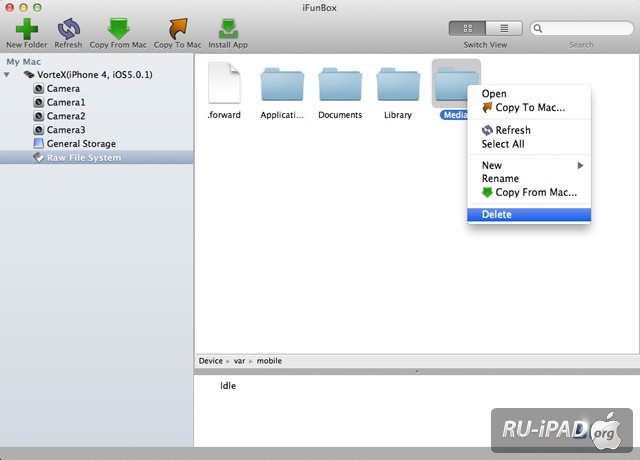Click var in the path bar
This screenshot has height=460, width=640.
click(240, 361)
